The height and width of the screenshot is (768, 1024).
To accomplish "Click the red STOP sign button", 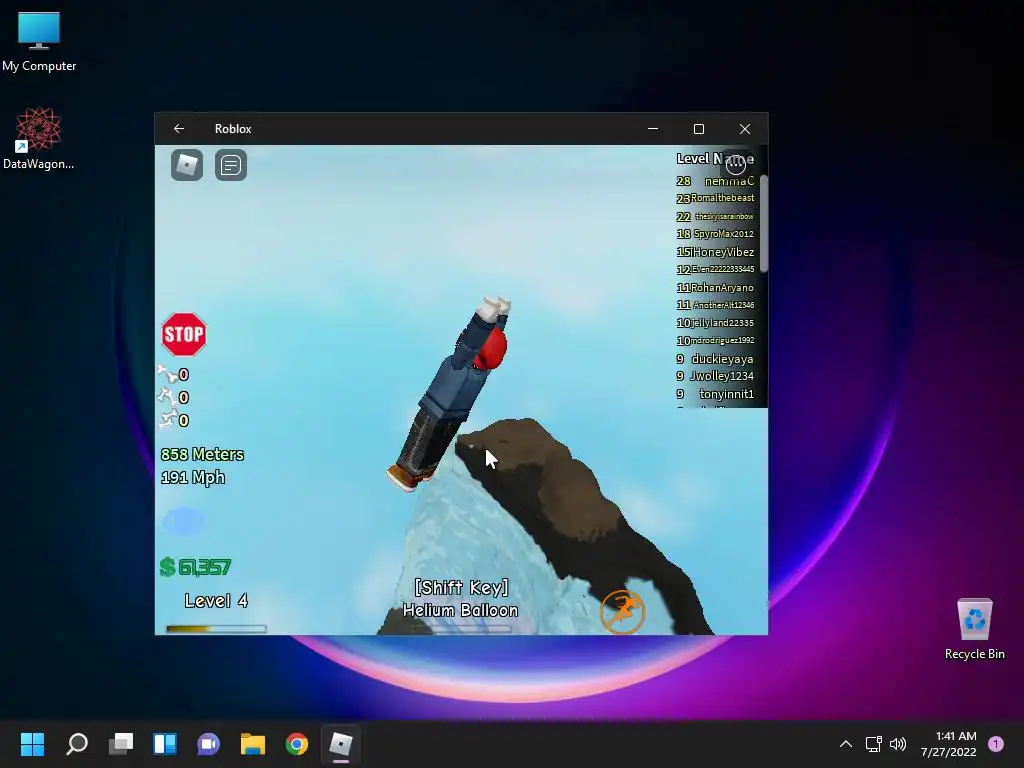I will point(184,334).
